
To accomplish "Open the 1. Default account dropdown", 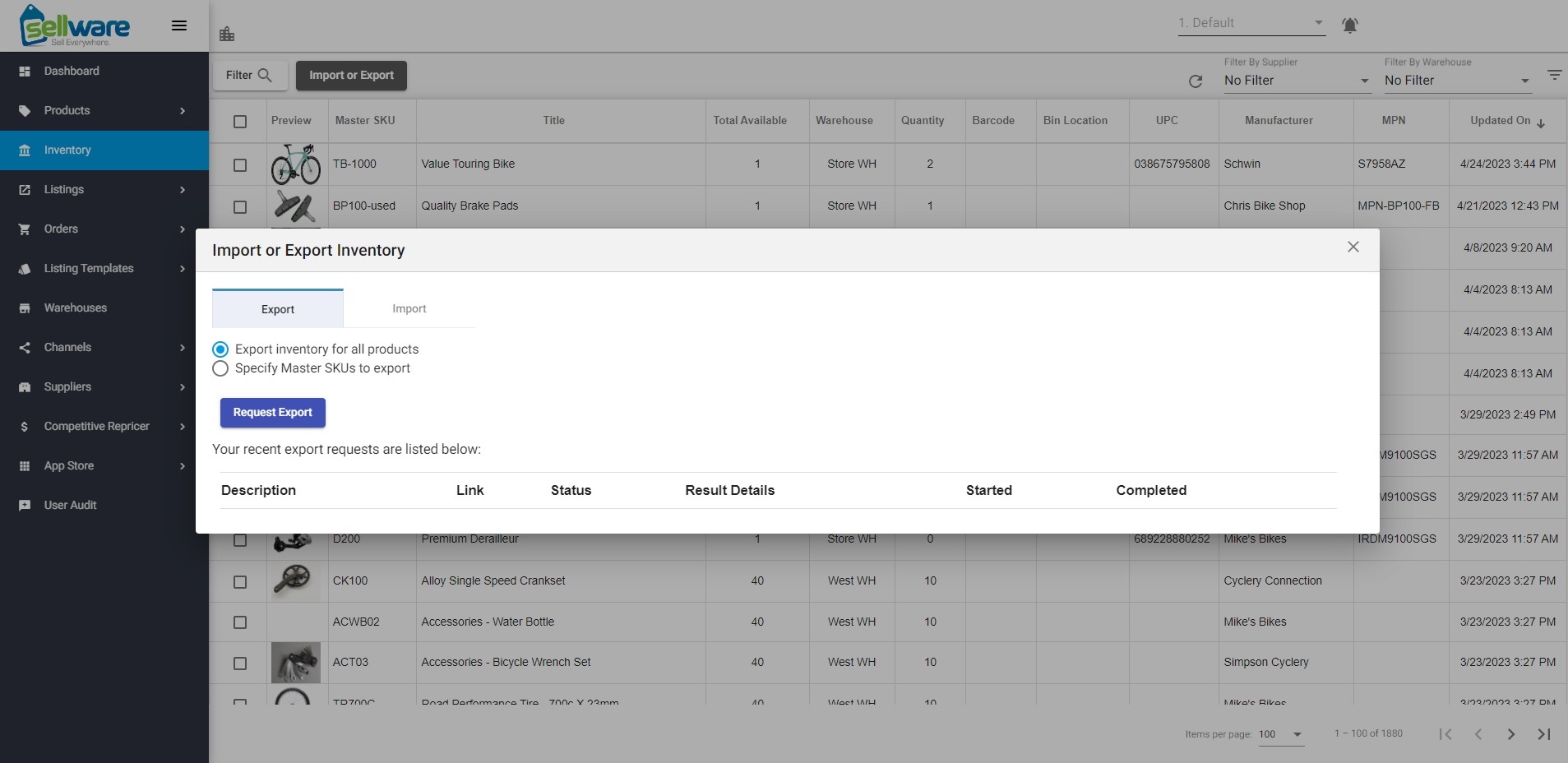I will coord(1251,23).
